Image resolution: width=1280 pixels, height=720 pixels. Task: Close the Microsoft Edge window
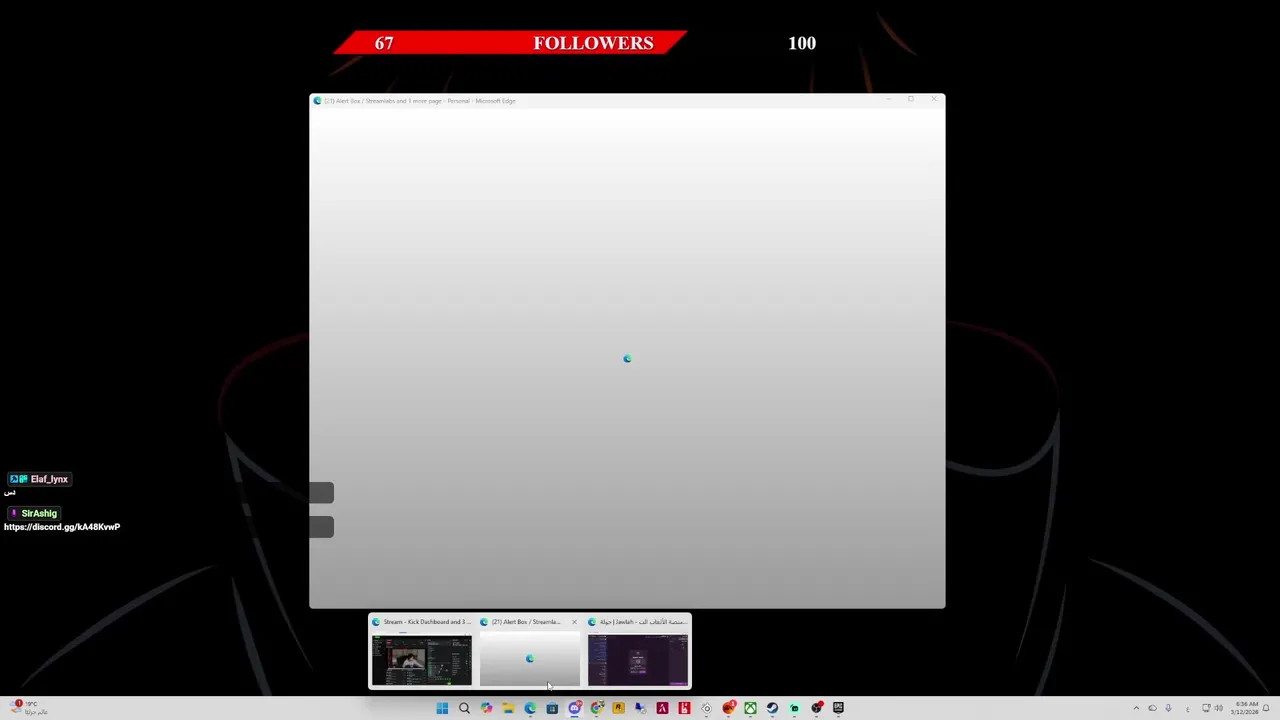[933, 99]
